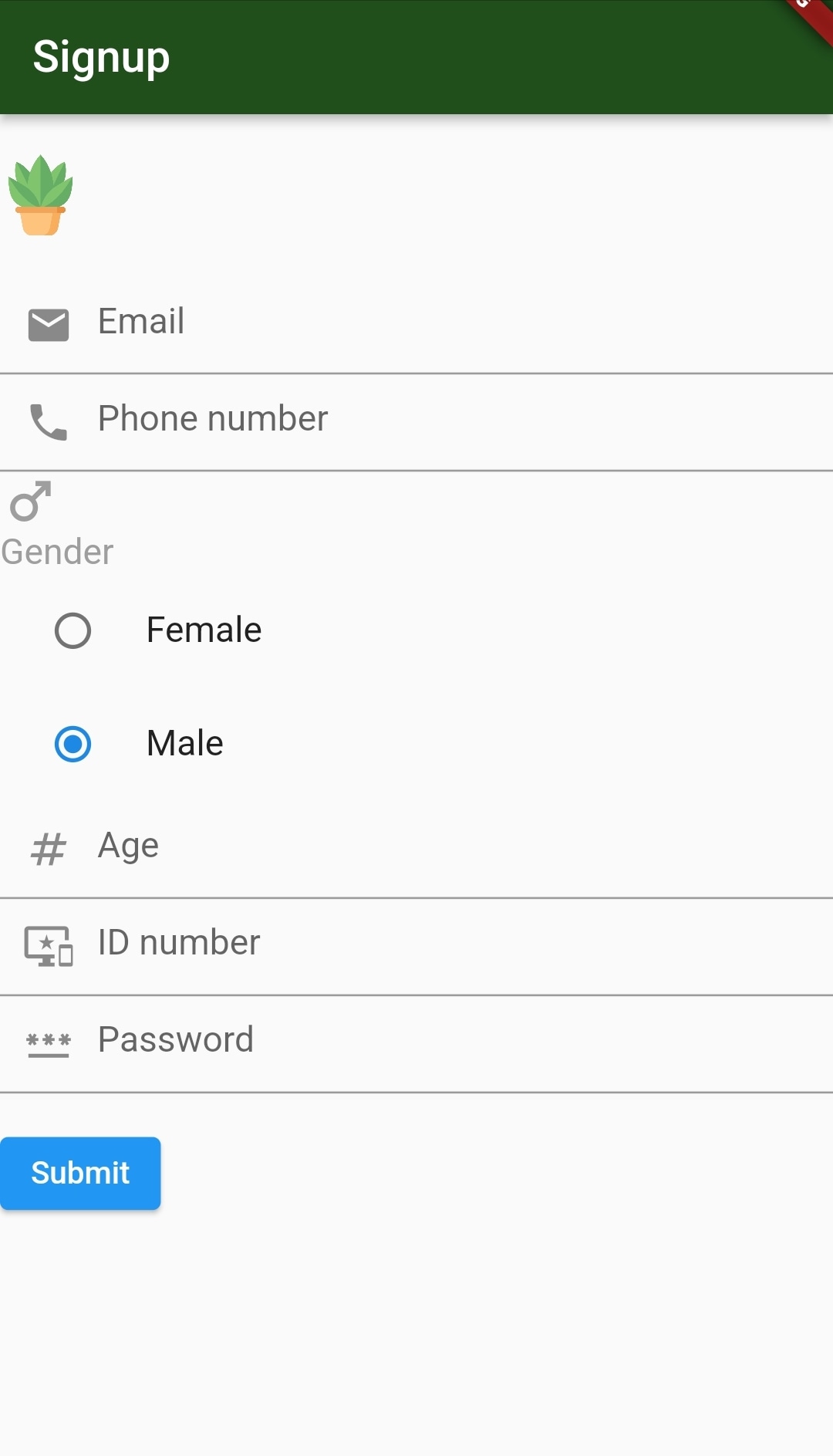Click the phone handset icon
Viewport: 833px width, 1456px height.
point(48,421)
